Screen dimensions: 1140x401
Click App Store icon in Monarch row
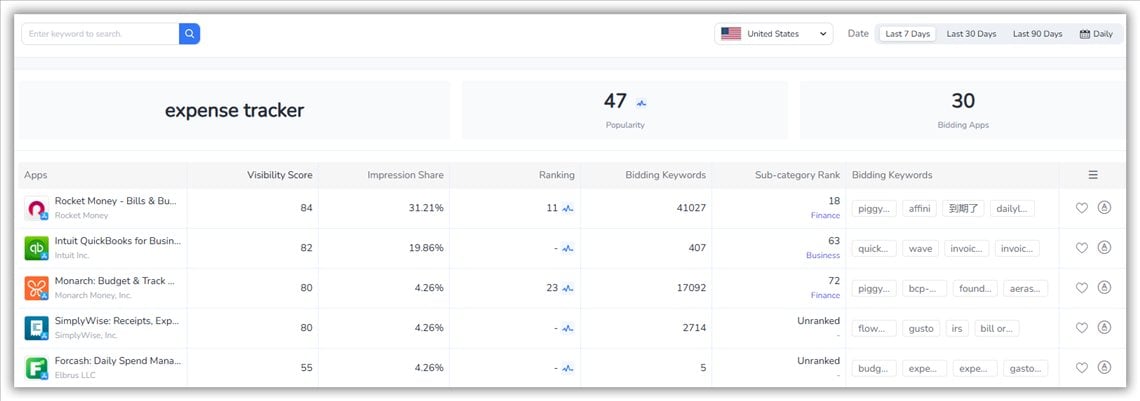click(1104, 287)
